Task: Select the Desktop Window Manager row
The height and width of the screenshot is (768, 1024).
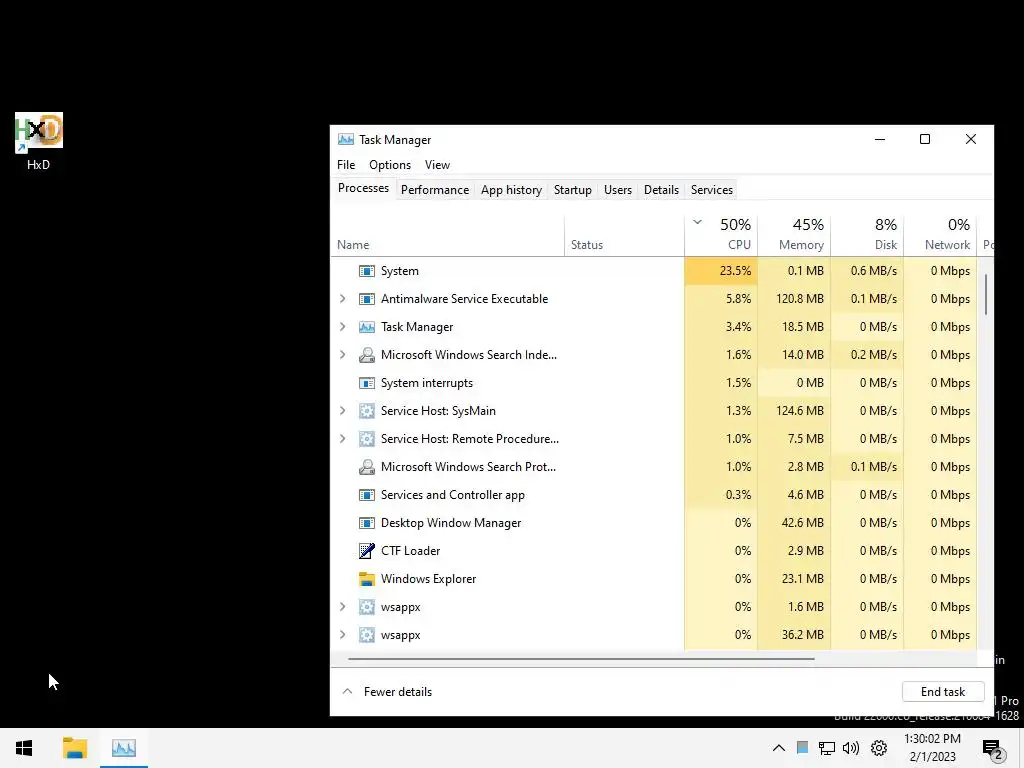Action: click(x=654, y=523)
